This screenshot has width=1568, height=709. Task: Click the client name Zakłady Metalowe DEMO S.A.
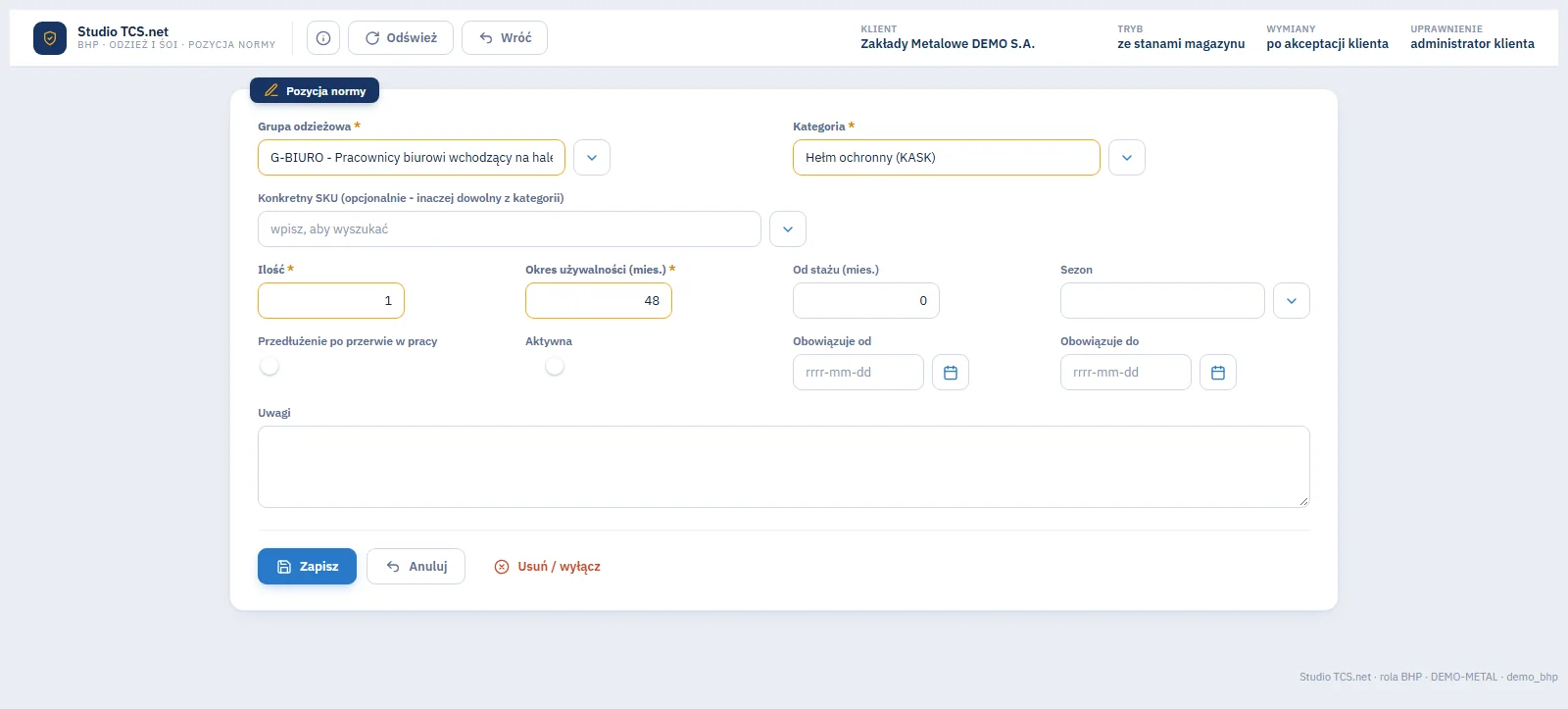(x=948, y=44)
